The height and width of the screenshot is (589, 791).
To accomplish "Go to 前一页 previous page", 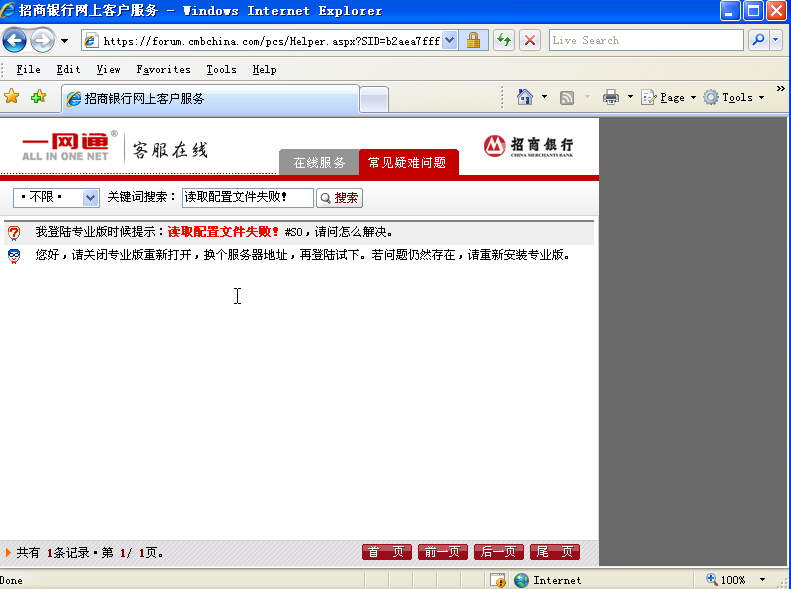I will tap(443, 552).
